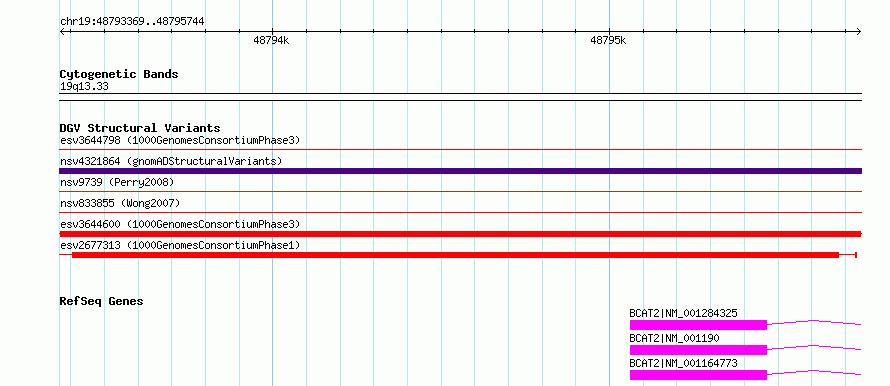The height and width of the screenshot is (386, 890).
Task: Click the DGV Structural Variants track title
Action: (140, 128)
